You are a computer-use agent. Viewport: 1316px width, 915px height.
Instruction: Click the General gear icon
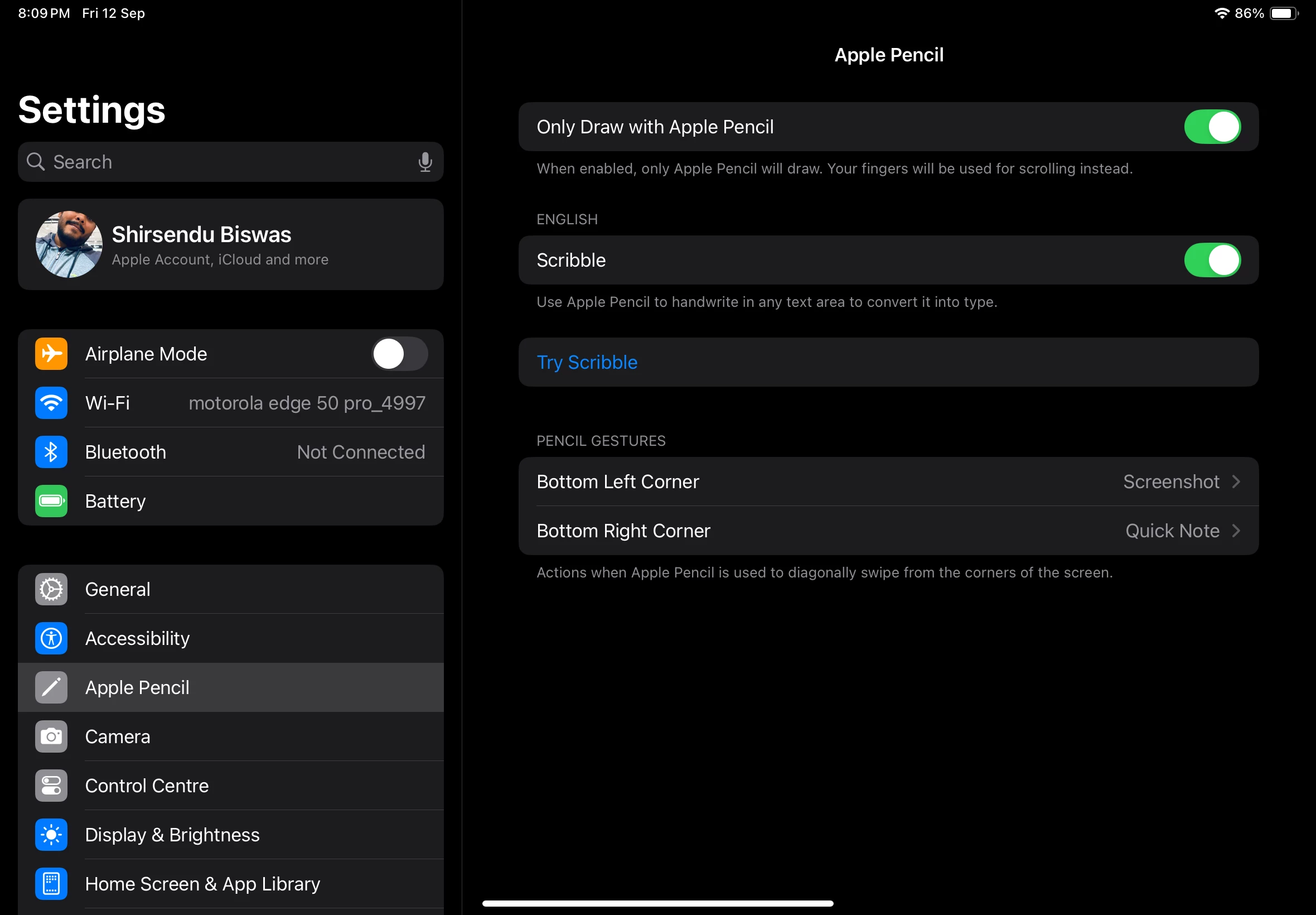point(51,589)
